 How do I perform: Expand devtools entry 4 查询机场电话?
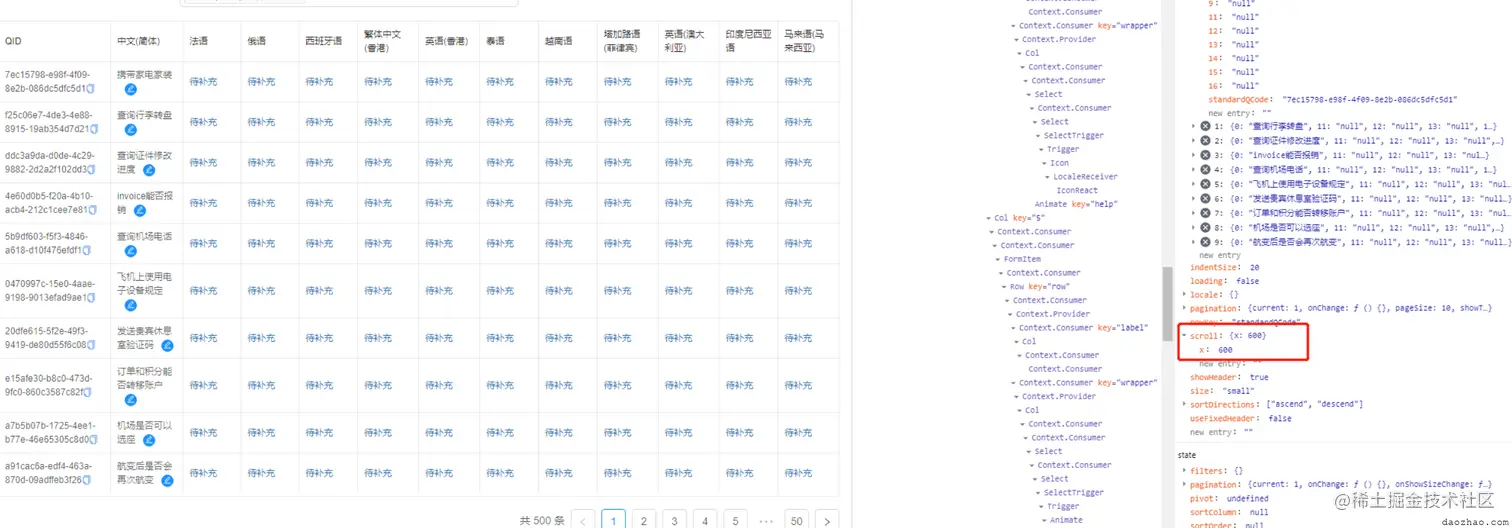coord(1194,170)
